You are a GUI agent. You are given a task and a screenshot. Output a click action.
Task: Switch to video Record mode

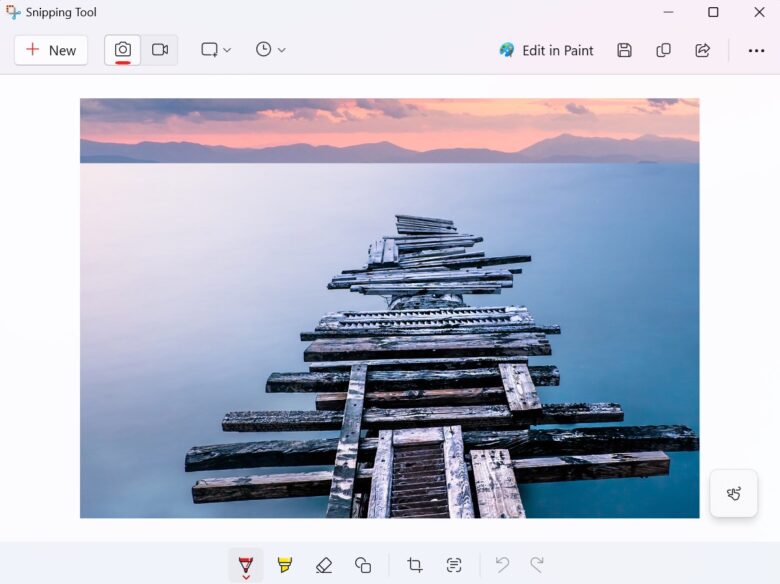click(160, 50)
